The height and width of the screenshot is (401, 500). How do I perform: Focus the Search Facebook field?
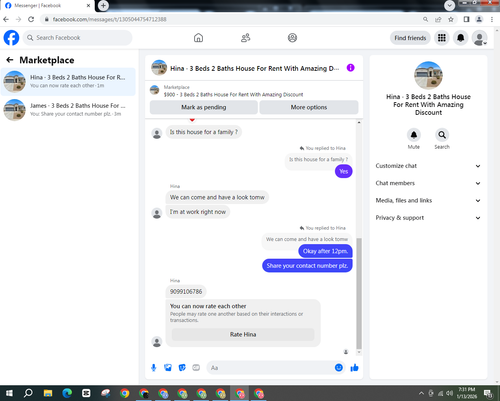pos(77,38)
